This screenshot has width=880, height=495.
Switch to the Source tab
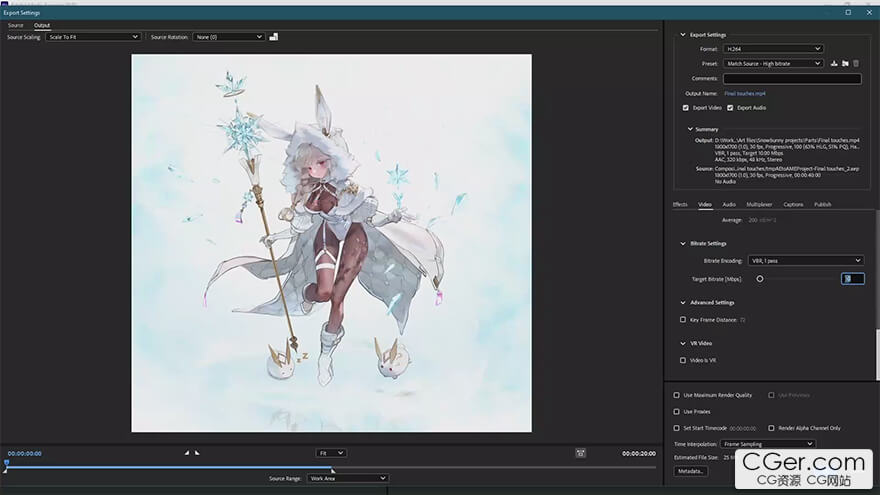(x=16, y=25)
